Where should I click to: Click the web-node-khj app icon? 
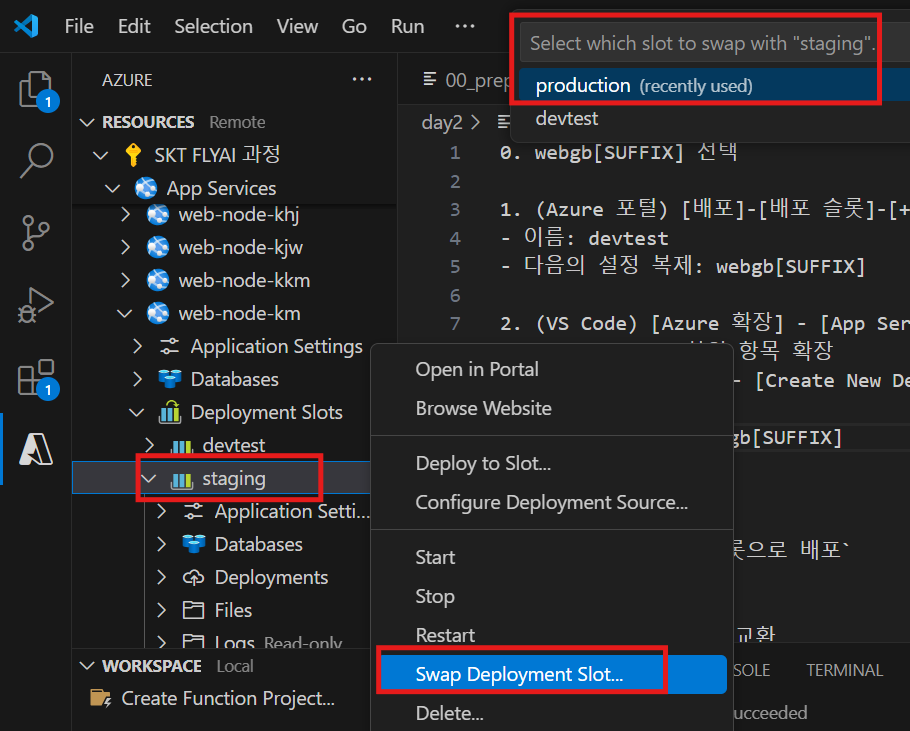[x=158, y=215]
